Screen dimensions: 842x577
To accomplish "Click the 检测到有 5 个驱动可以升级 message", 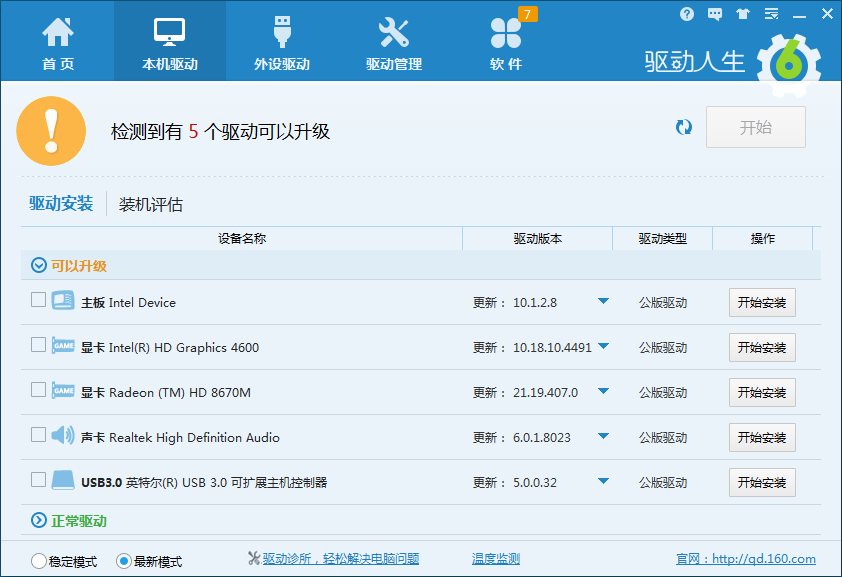I will (220, 132).
